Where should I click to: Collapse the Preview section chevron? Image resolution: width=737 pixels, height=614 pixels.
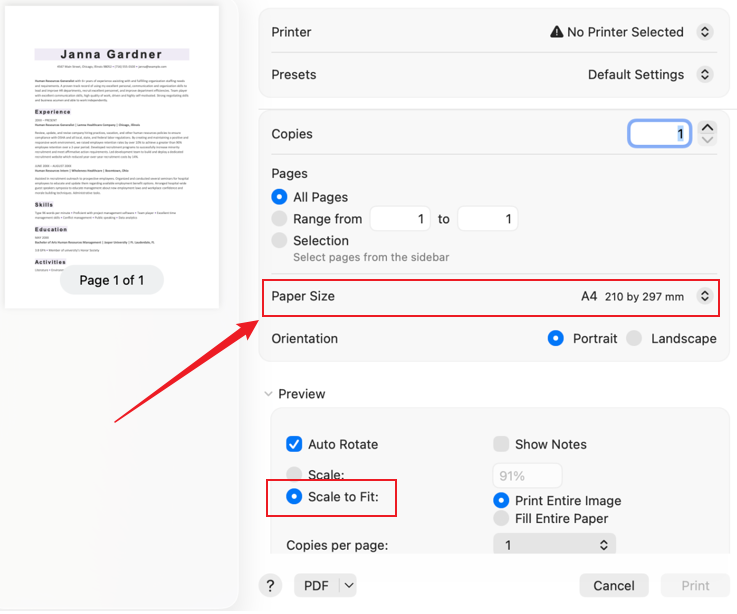pos(268,394)
